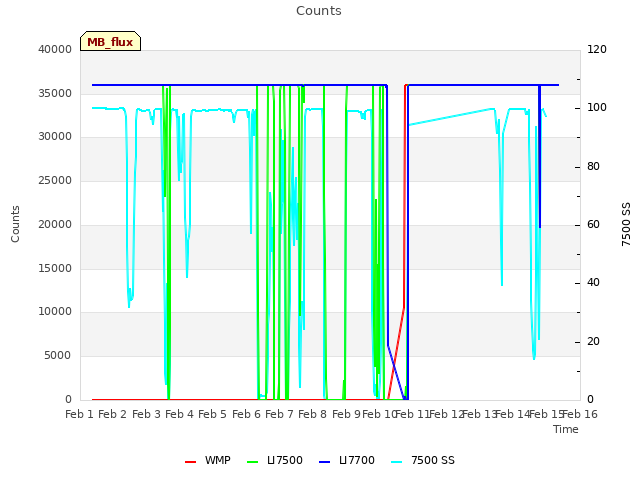Click the 60 right-axis tick label
The height and width of the screenshot is (480, 640).
[x=593, y=224]
